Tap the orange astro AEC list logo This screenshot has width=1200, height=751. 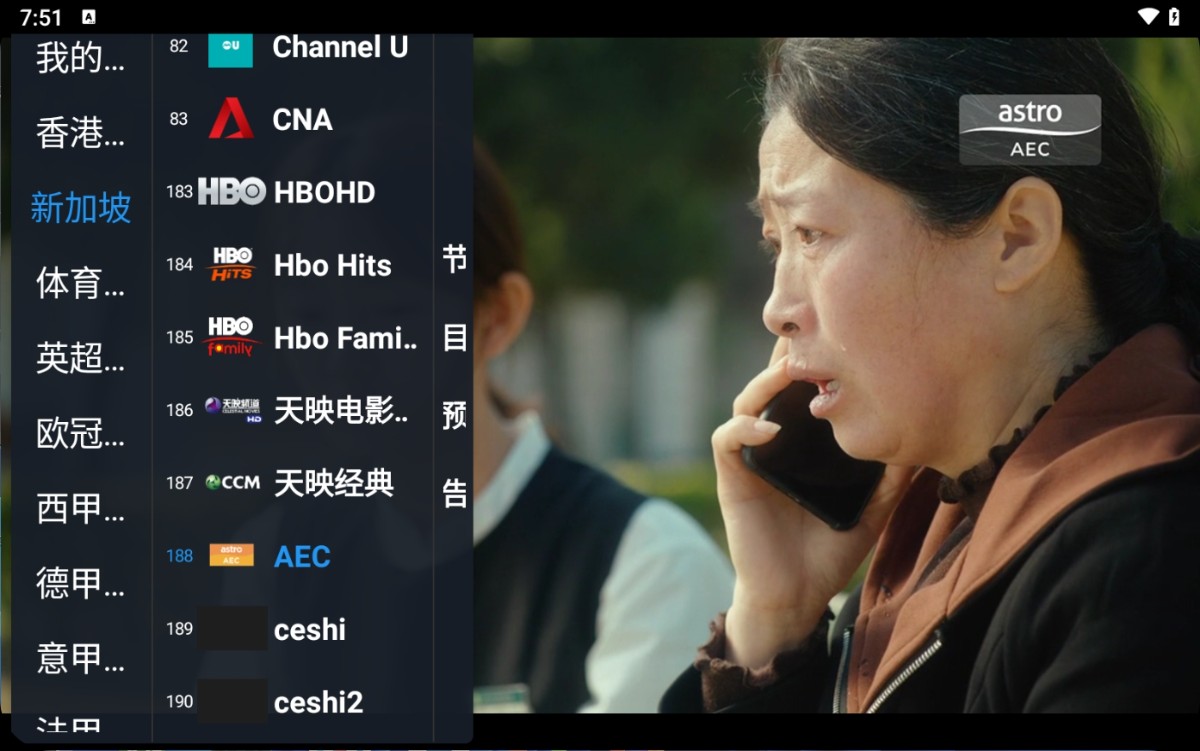click(231, 555)
